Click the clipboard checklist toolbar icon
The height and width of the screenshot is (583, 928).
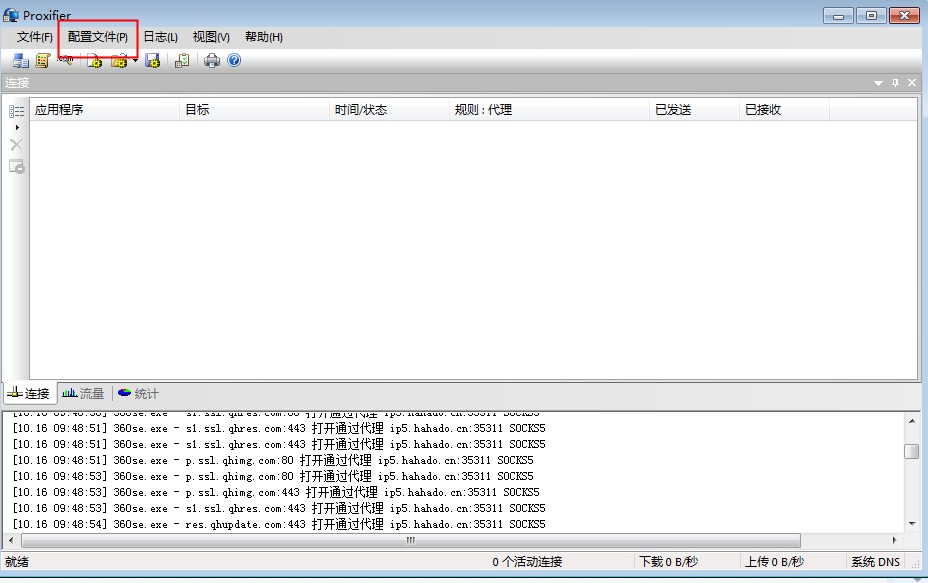point(182,60)
